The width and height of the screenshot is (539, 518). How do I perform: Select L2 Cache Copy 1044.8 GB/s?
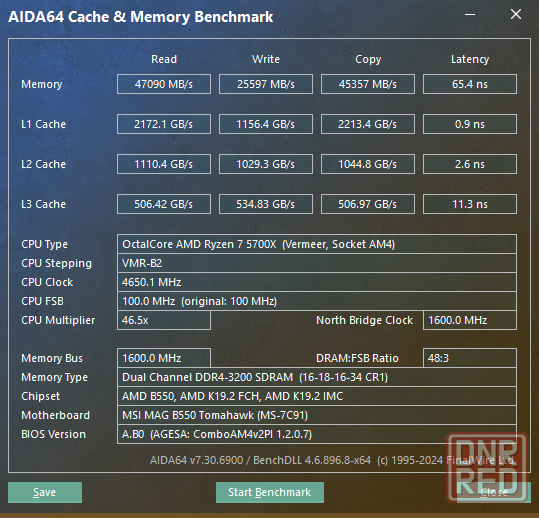[368, 164]
